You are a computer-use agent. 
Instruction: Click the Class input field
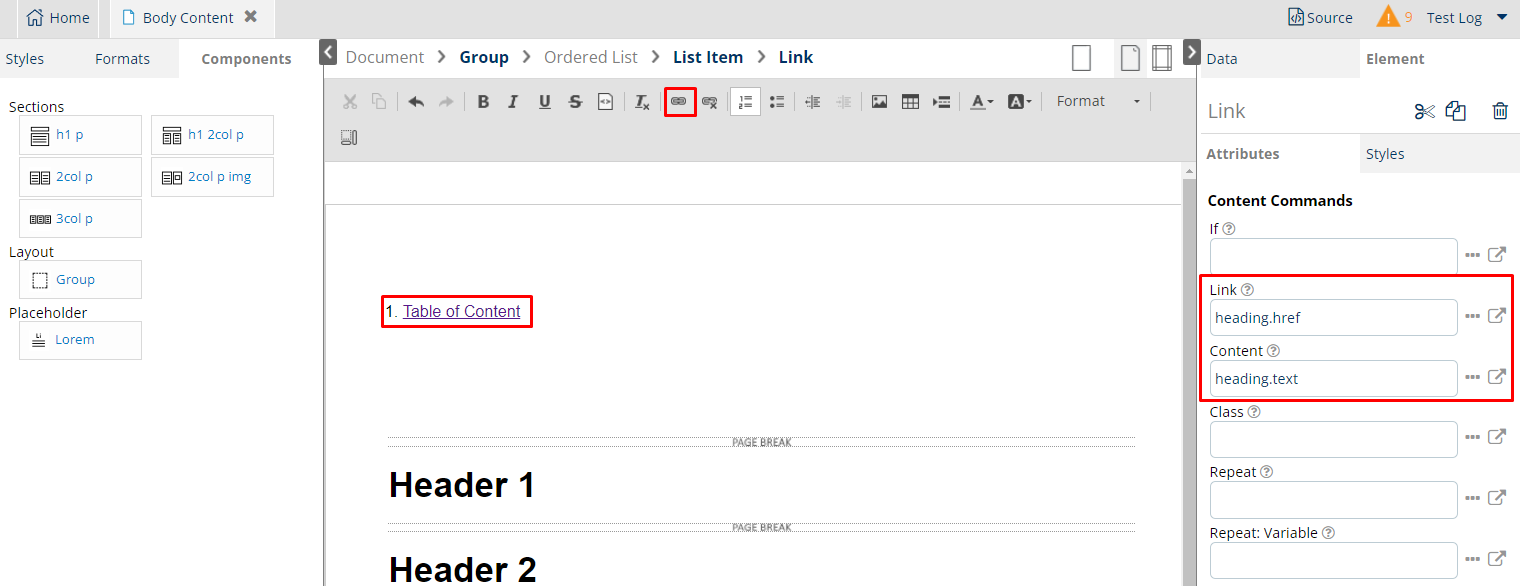(1333, 439)
